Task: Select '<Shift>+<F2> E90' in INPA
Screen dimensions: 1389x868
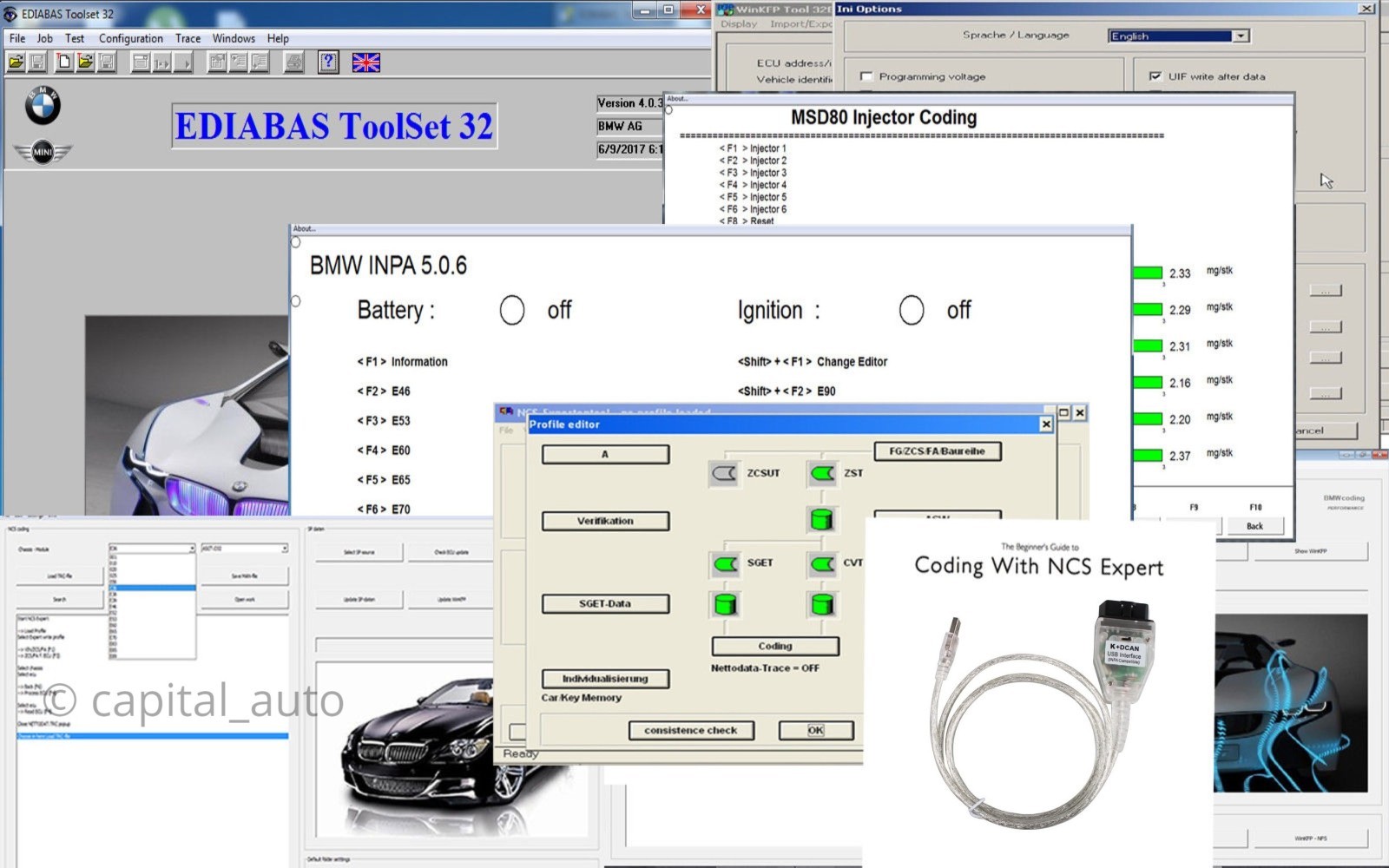Action: (x=787, y=391)
